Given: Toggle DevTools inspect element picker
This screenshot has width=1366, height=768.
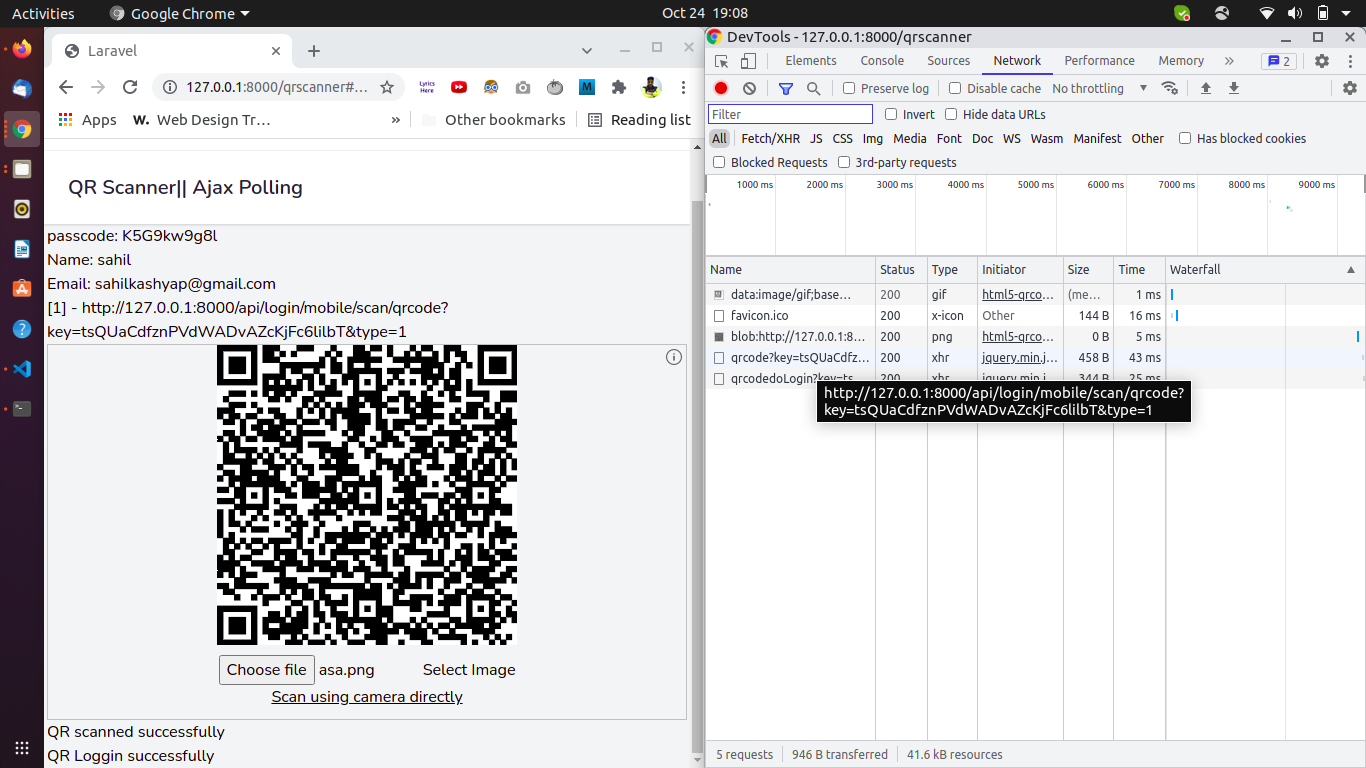Looking at the screenshot, I should click(x=722, y=61).
